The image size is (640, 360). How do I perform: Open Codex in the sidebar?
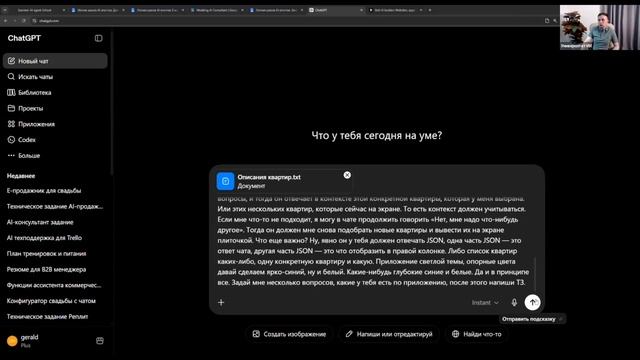[55, 140]
